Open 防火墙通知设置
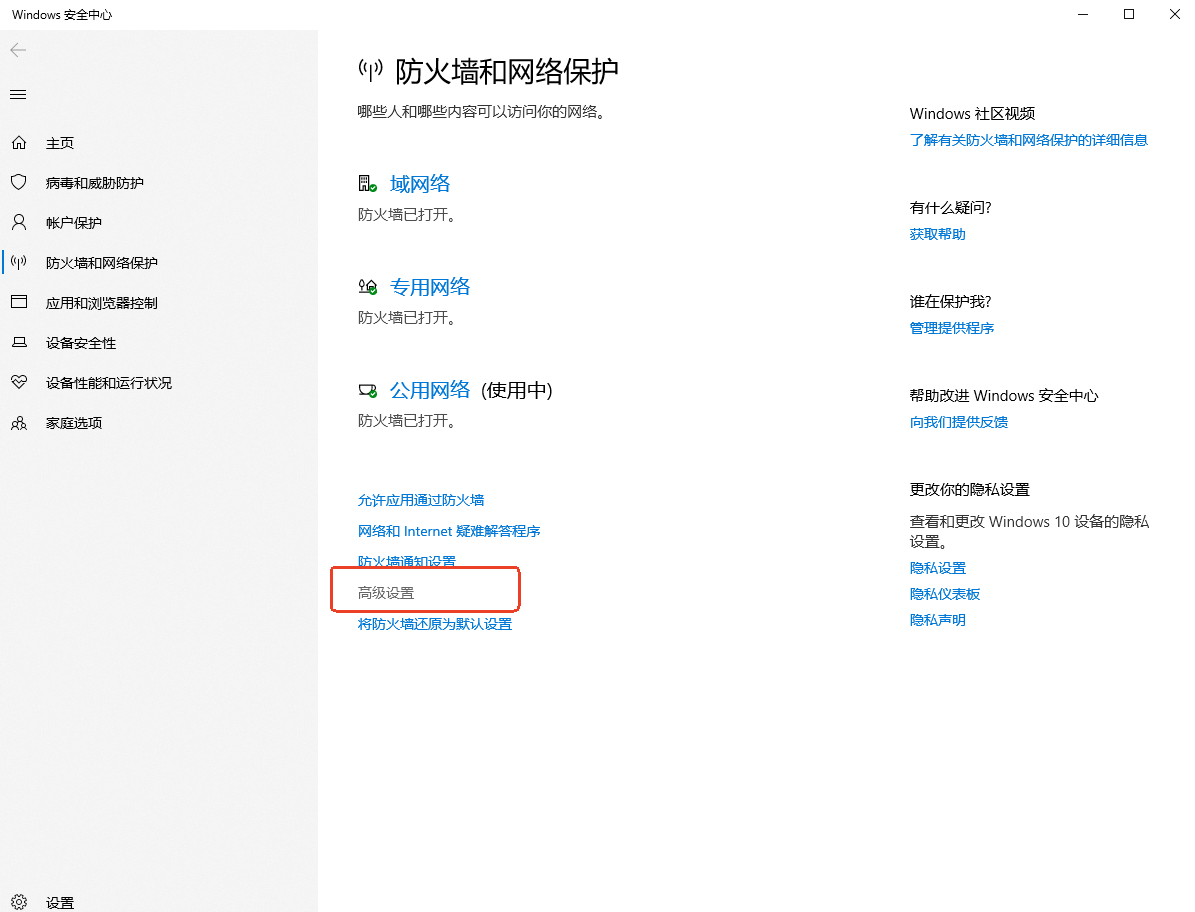The height and width of the screenshot is (912, 1195). [x=406, y=561]
